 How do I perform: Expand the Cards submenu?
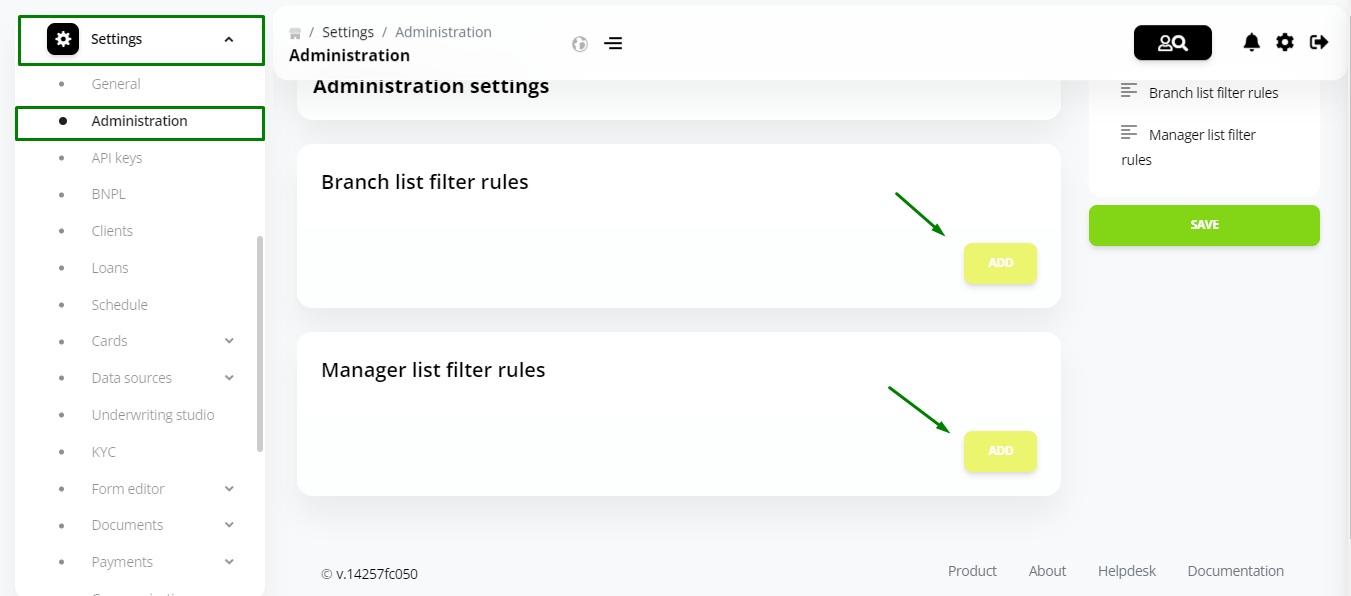pos(229,341)
